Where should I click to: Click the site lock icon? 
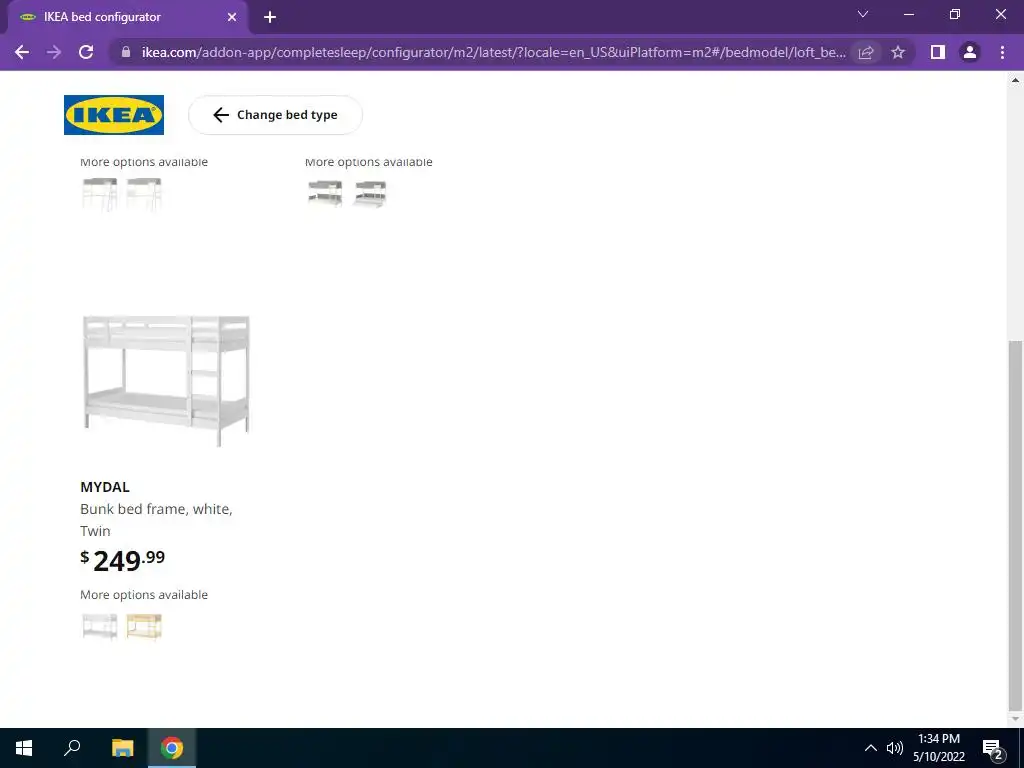pyautogui.click(x=126, y=52)
